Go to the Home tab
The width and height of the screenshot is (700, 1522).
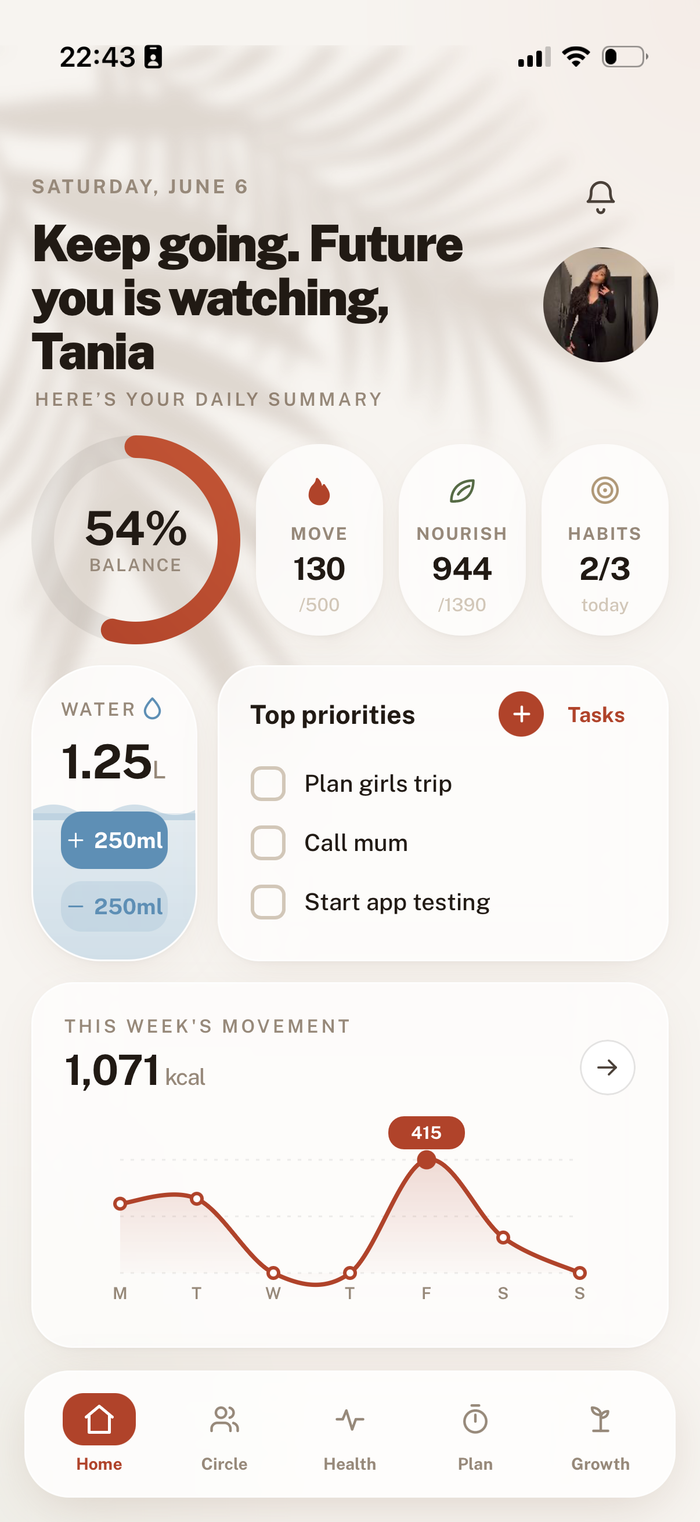99,1436
